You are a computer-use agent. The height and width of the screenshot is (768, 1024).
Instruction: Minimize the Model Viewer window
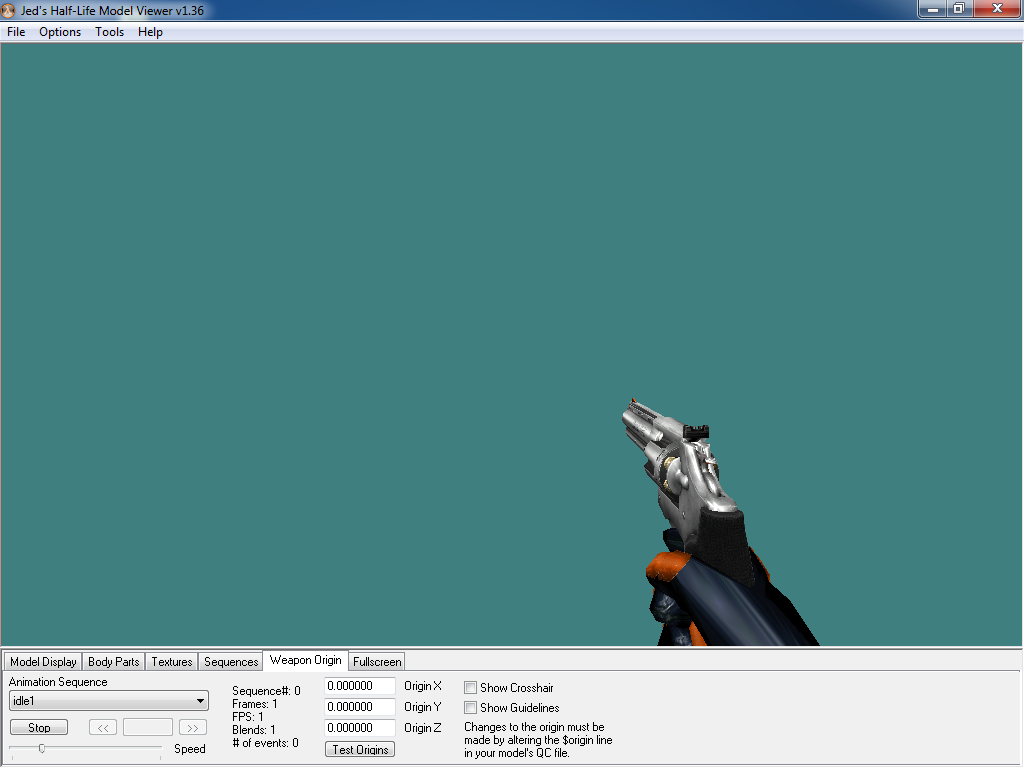coord(933,9)
